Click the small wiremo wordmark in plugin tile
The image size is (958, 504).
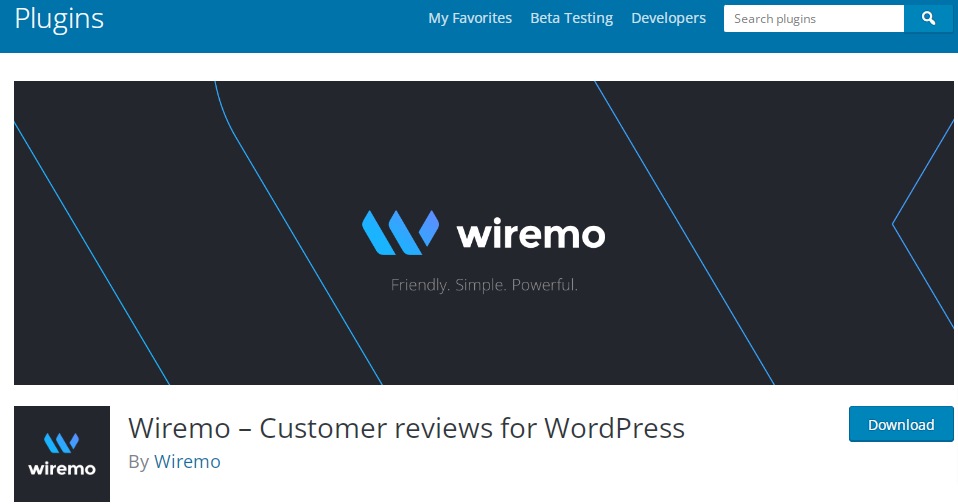tap(62, 469)
